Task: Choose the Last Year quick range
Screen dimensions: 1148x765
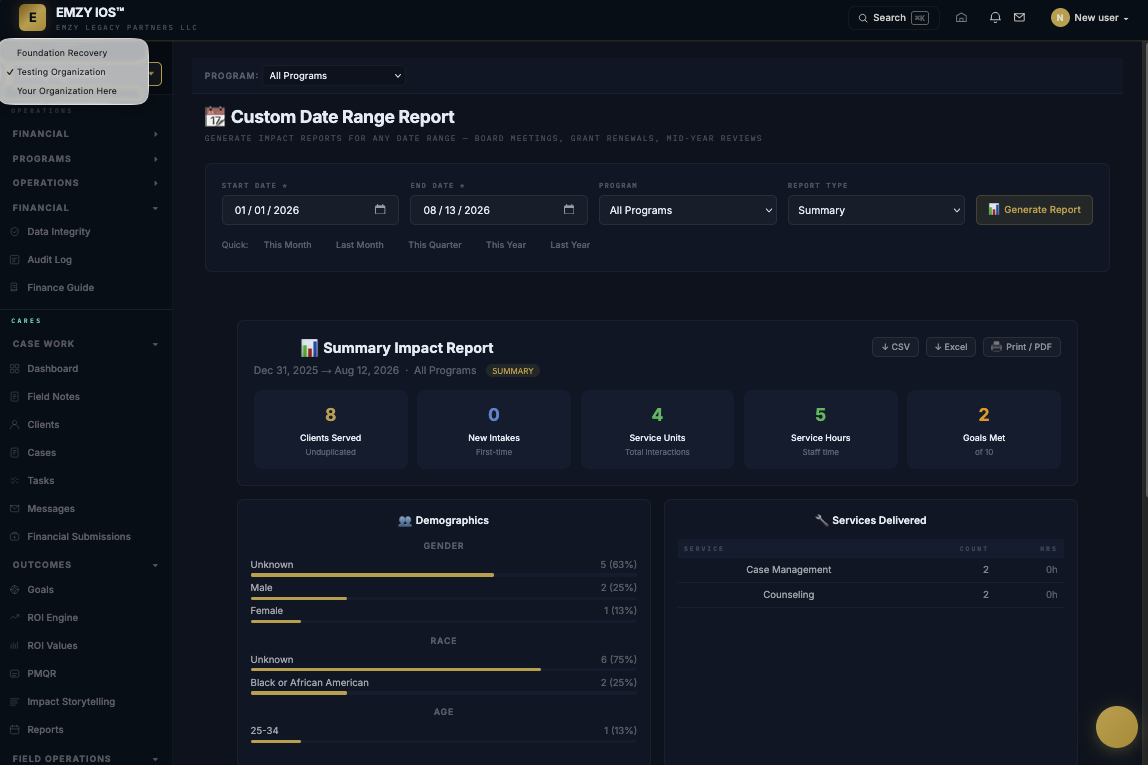Action: point(570,245)
